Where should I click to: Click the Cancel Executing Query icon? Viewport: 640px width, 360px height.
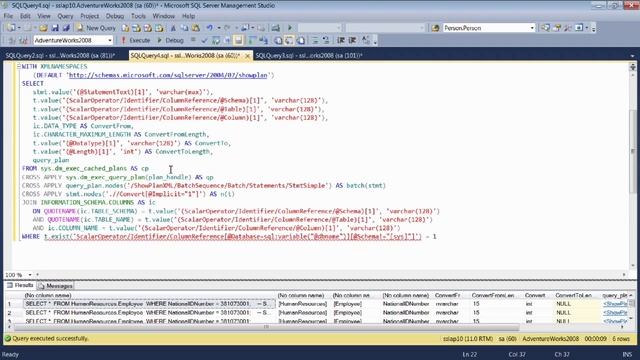point(193,40)
